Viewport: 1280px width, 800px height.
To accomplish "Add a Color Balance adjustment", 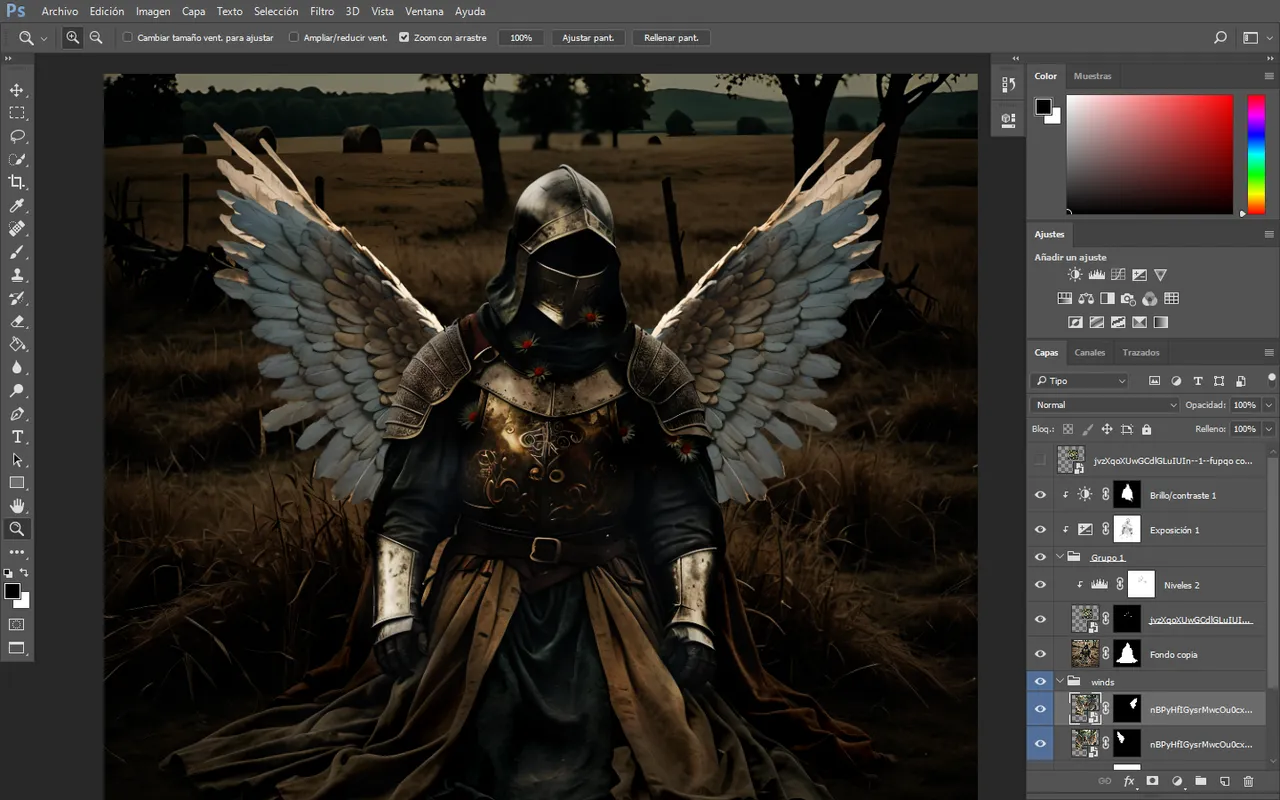I will click(1086, 299).
